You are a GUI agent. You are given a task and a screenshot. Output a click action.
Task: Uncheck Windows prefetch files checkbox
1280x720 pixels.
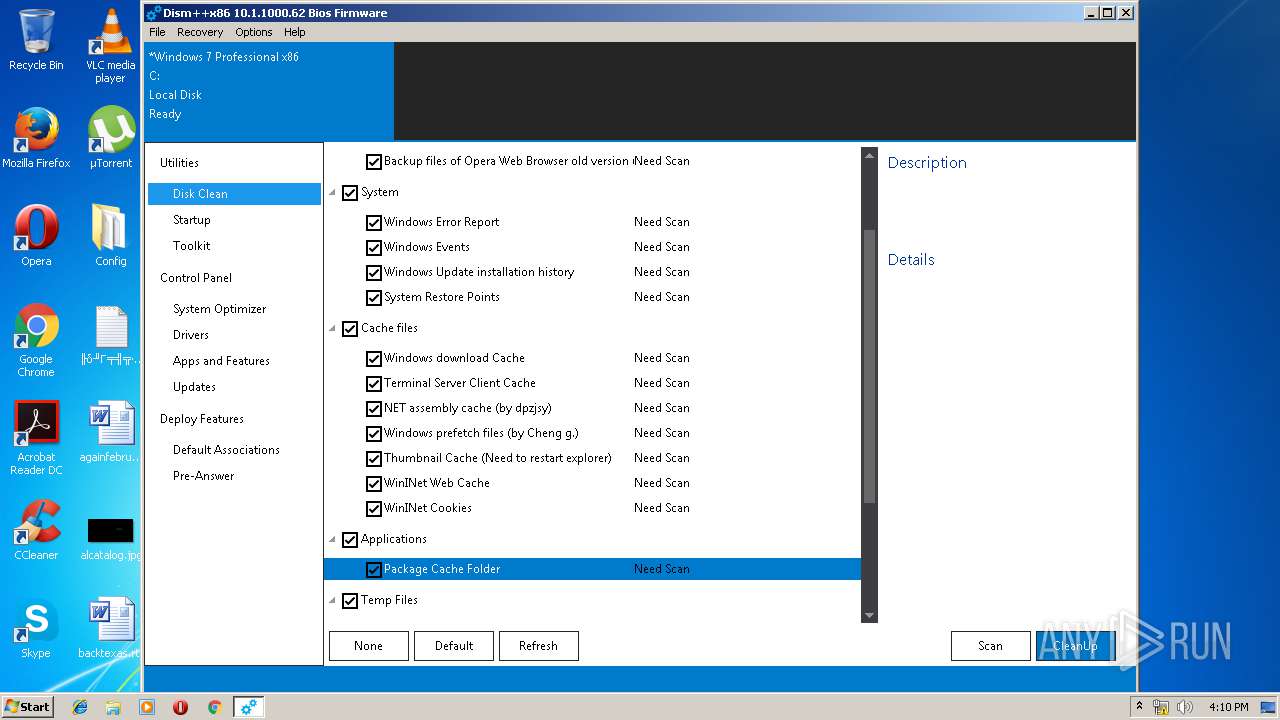pyautogui.click(x=374, y=434)
